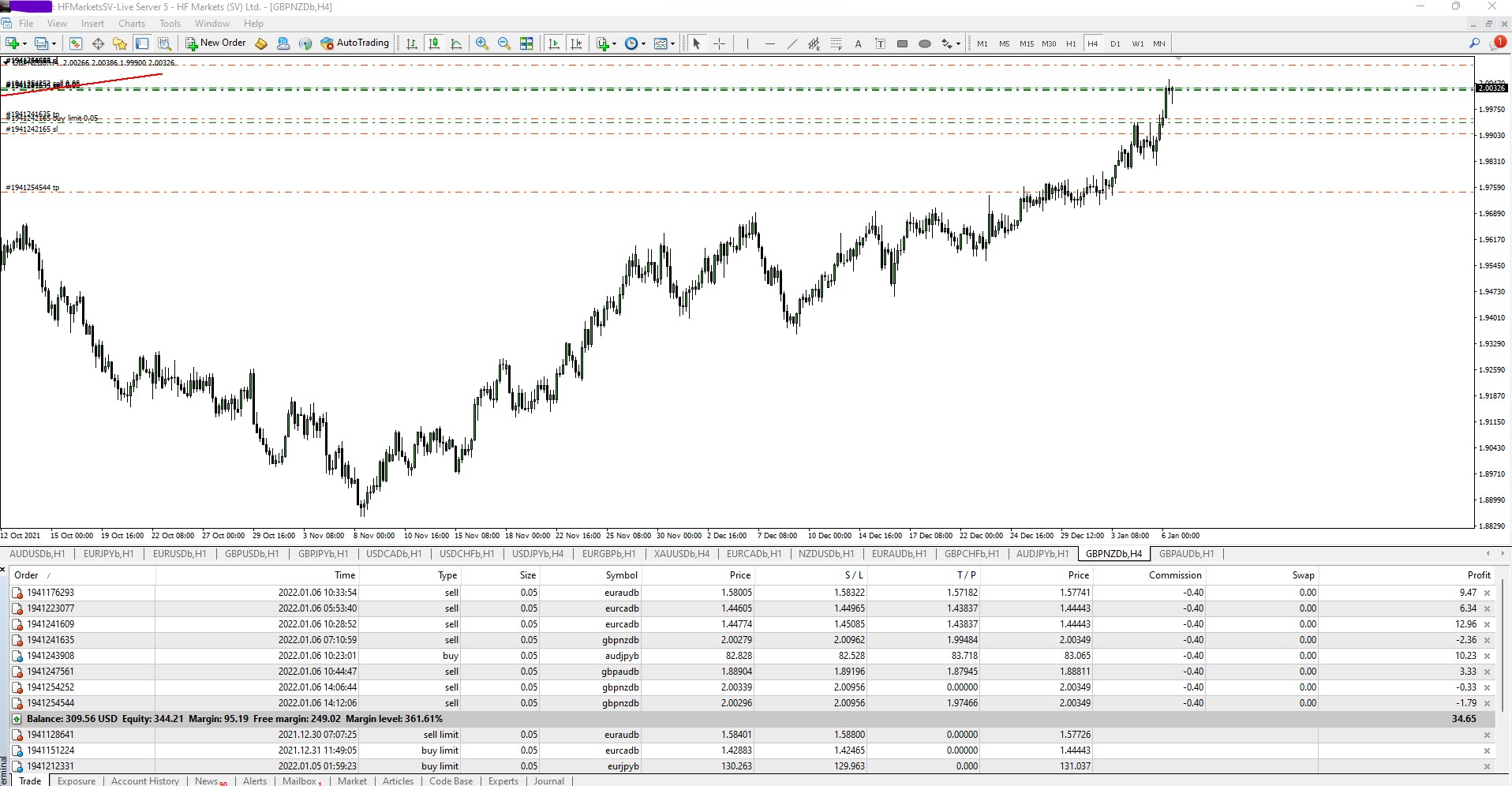Open the Charts menu
The image size is (1512, 786).
tap(132, 24)
